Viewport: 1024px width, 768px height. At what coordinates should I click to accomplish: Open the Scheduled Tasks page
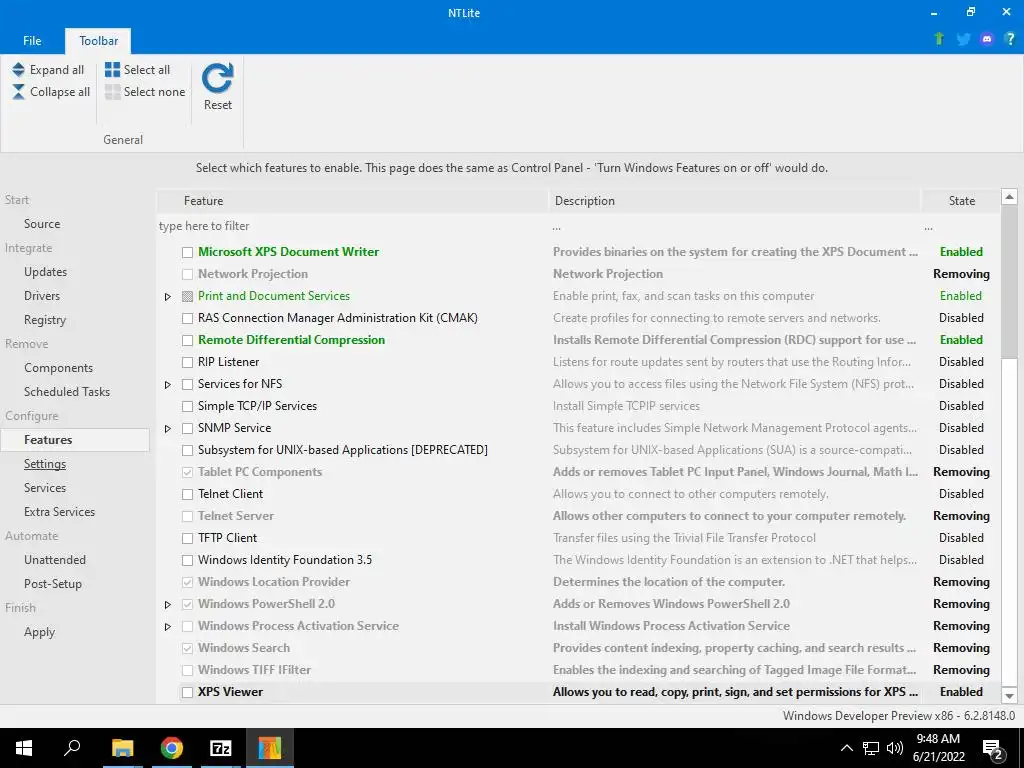click(x=67, y=392)
